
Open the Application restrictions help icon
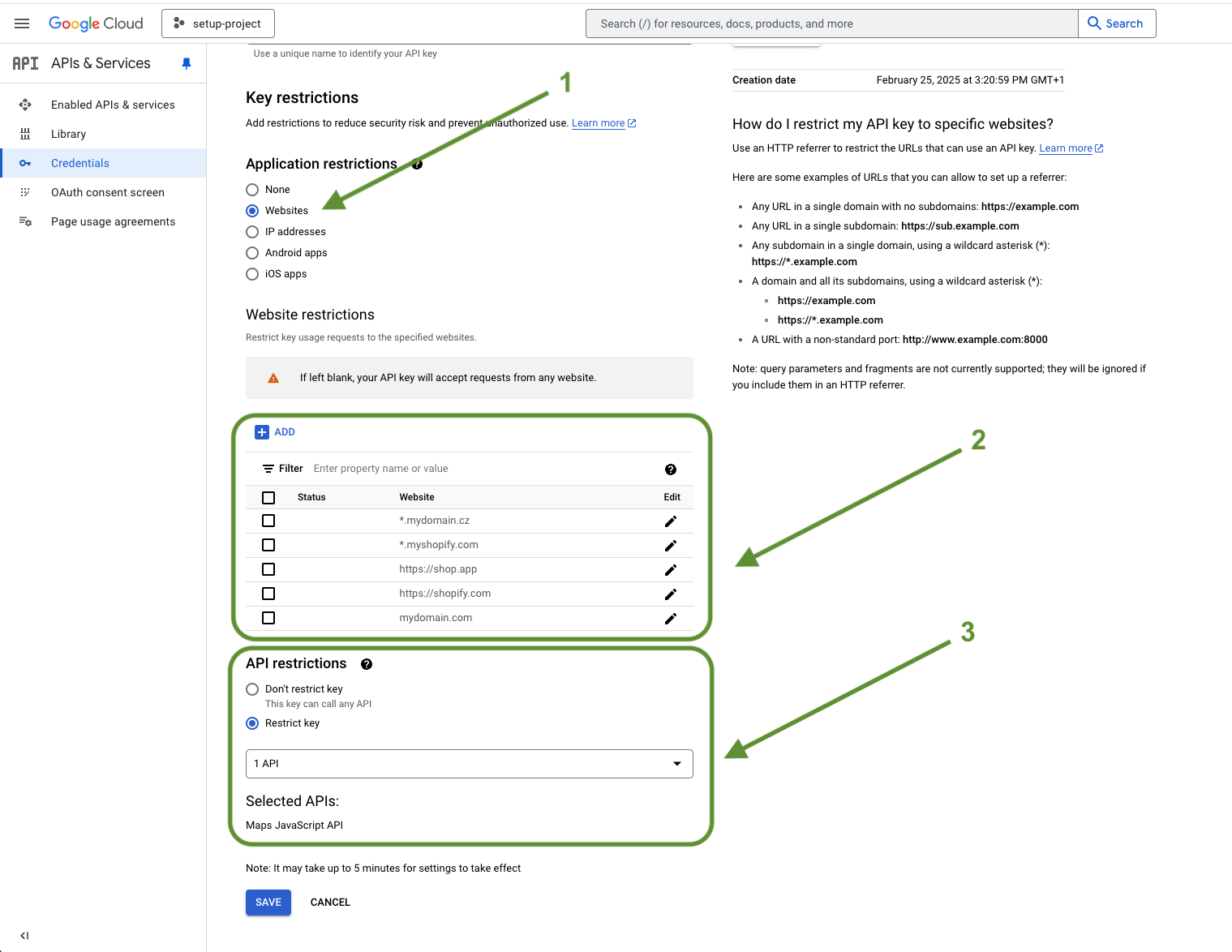[417, 164]
